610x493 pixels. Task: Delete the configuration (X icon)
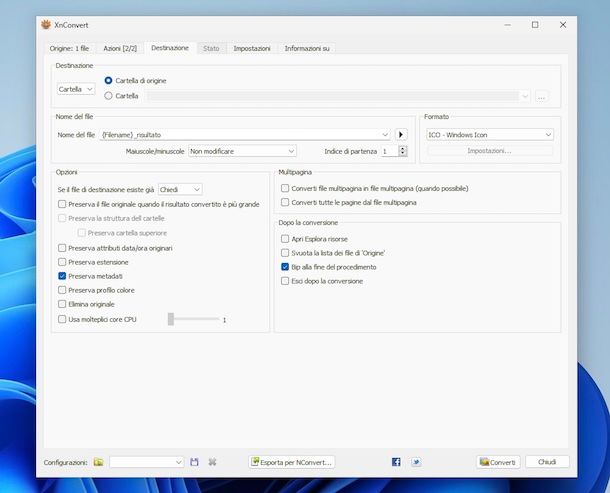pos(212,462)
